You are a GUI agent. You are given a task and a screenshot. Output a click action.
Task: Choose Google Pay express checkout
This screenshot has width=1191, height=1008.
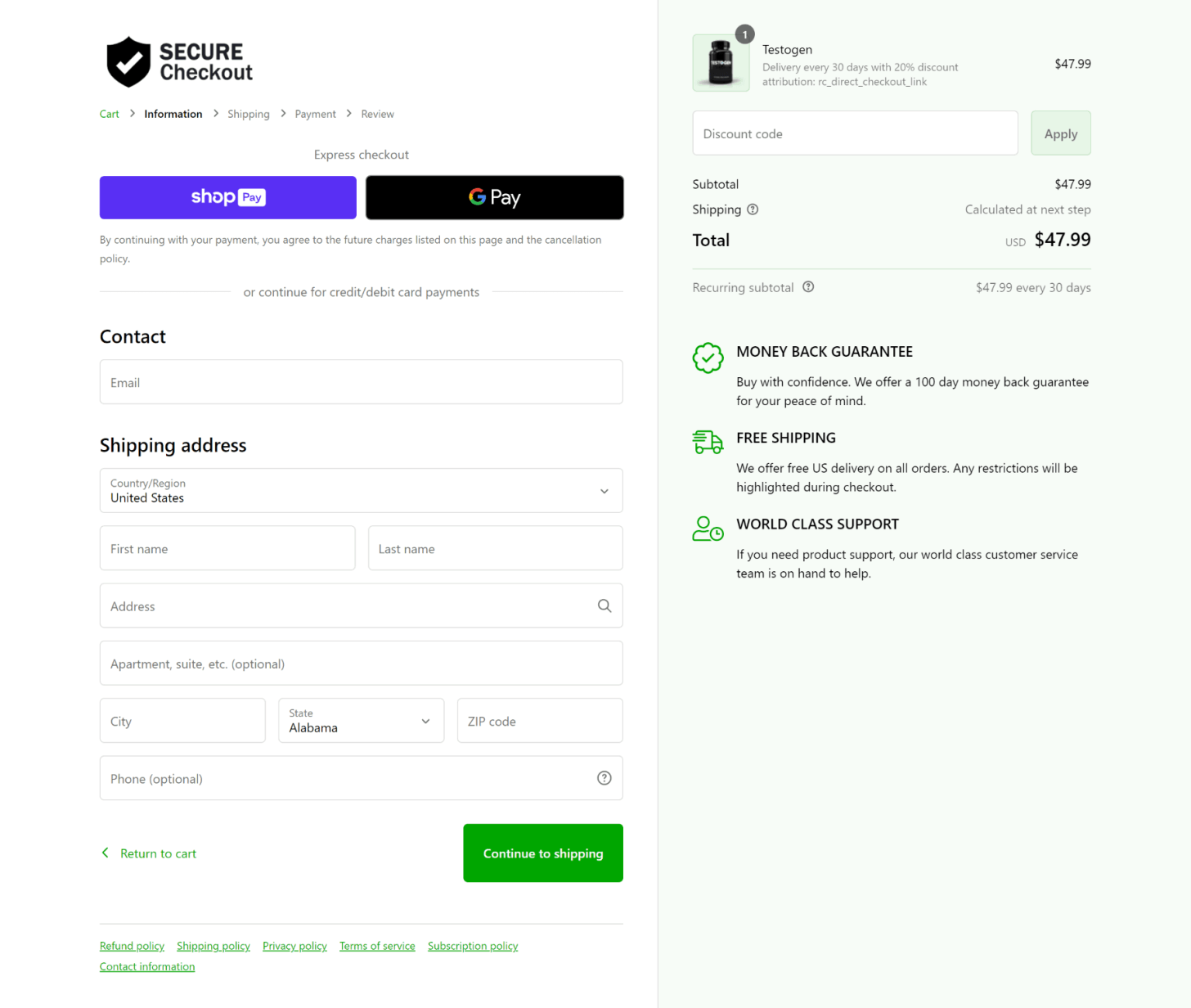click(494, 197)
